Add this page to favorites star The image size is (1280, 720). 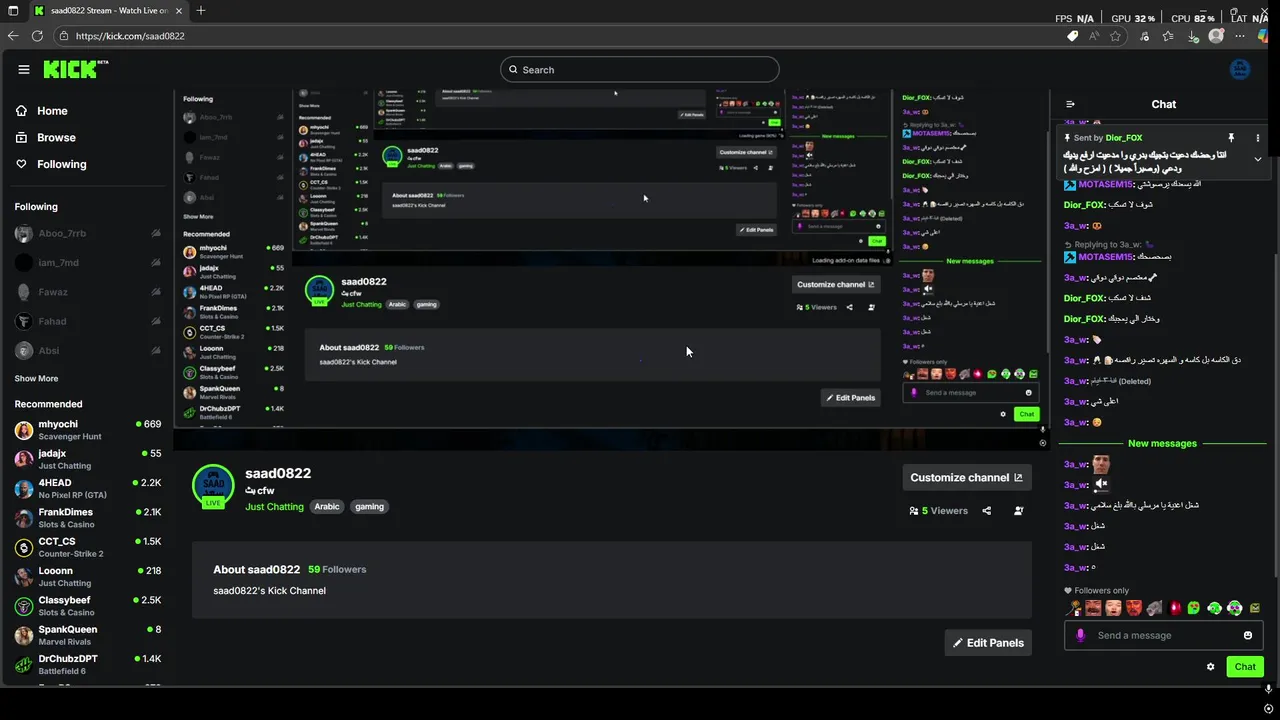click(1115, 36)
